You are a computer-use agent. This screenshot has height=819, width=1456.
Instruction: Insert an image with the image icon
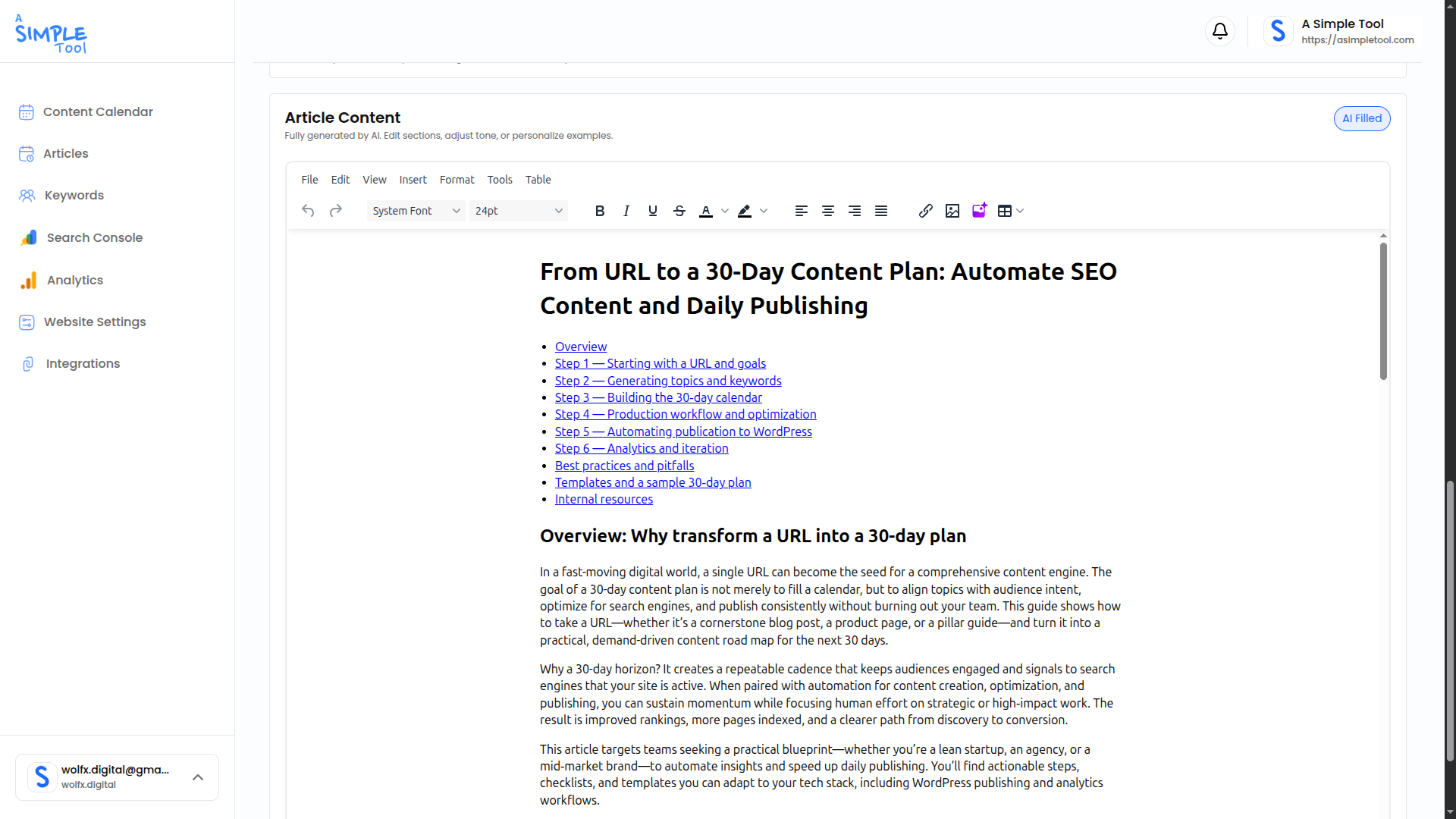click(x=952, y=210)
